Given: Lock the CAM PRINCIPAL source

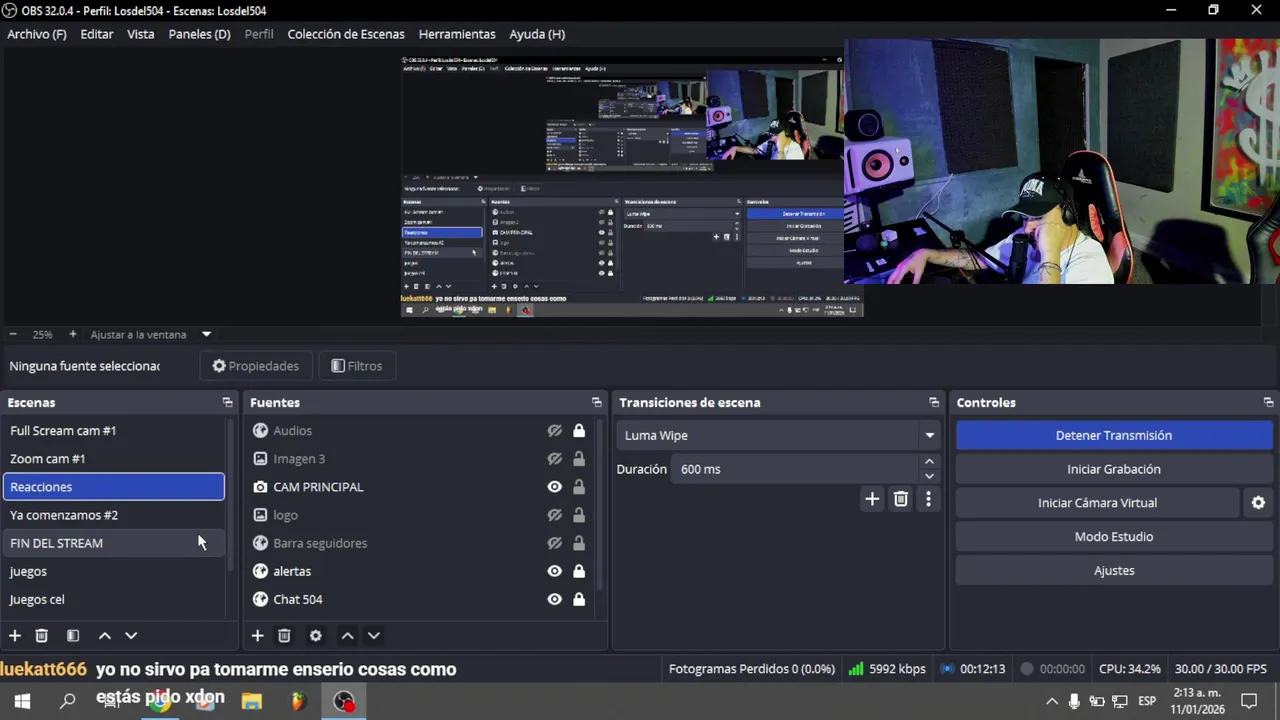Looking at the screenshot, I should pyautogui.click(x=579, y=487).
